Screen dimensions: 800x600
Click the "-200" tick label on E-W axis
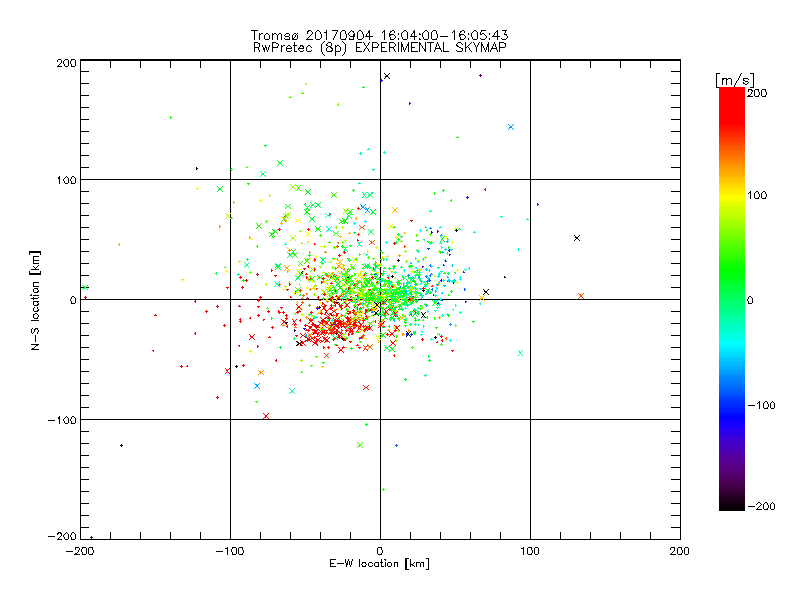(81, 551)
